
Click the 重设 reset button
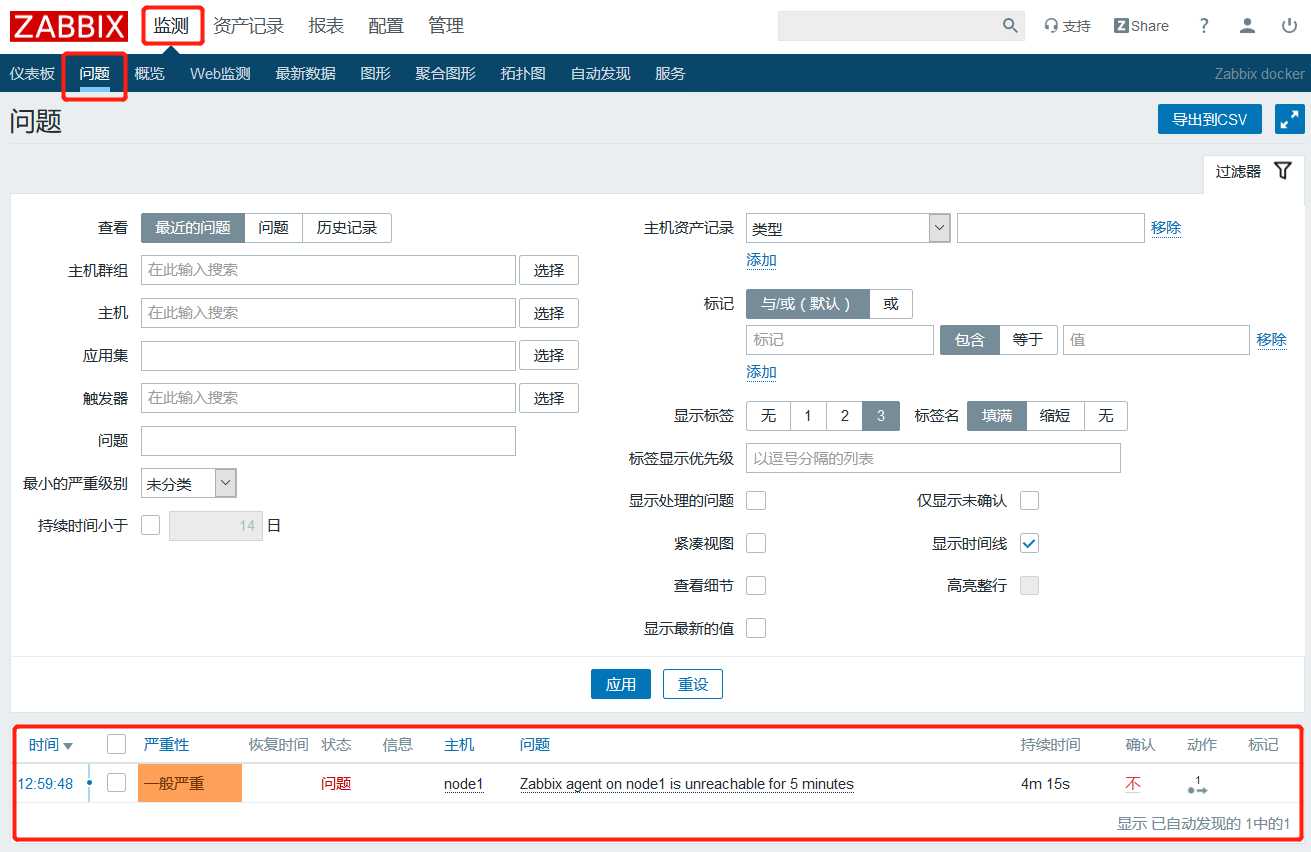click(x=693, y=684)
